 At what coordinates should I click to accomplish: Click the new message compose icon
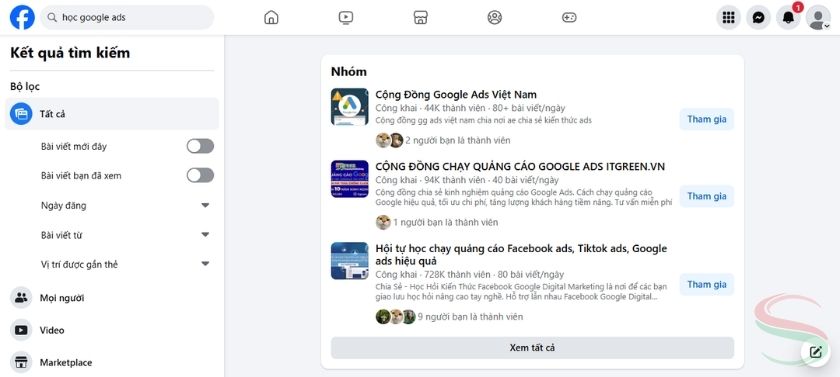(815, 352)
